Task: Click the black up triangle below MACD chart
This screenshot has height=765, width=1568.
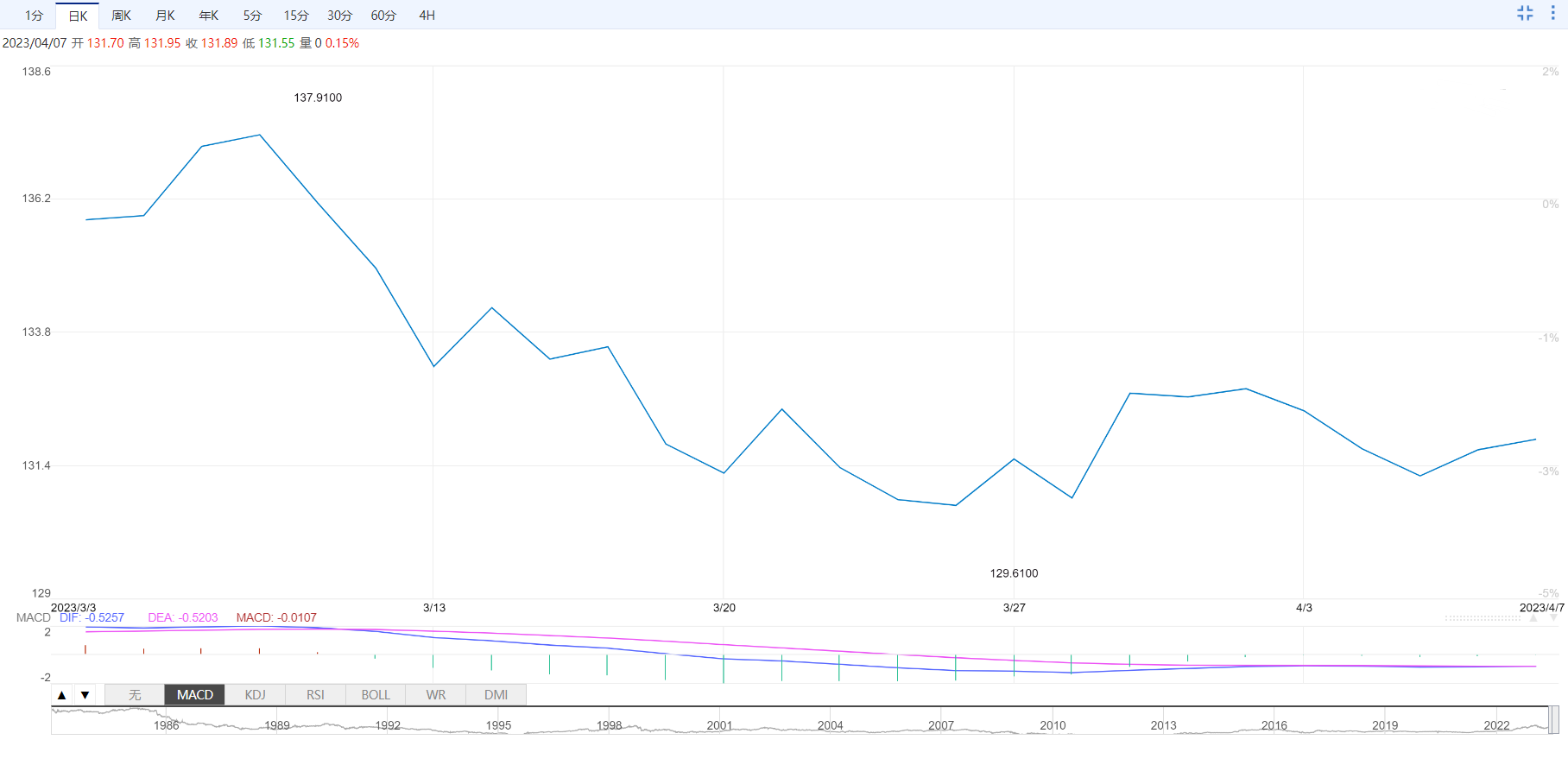Action: 62,695
